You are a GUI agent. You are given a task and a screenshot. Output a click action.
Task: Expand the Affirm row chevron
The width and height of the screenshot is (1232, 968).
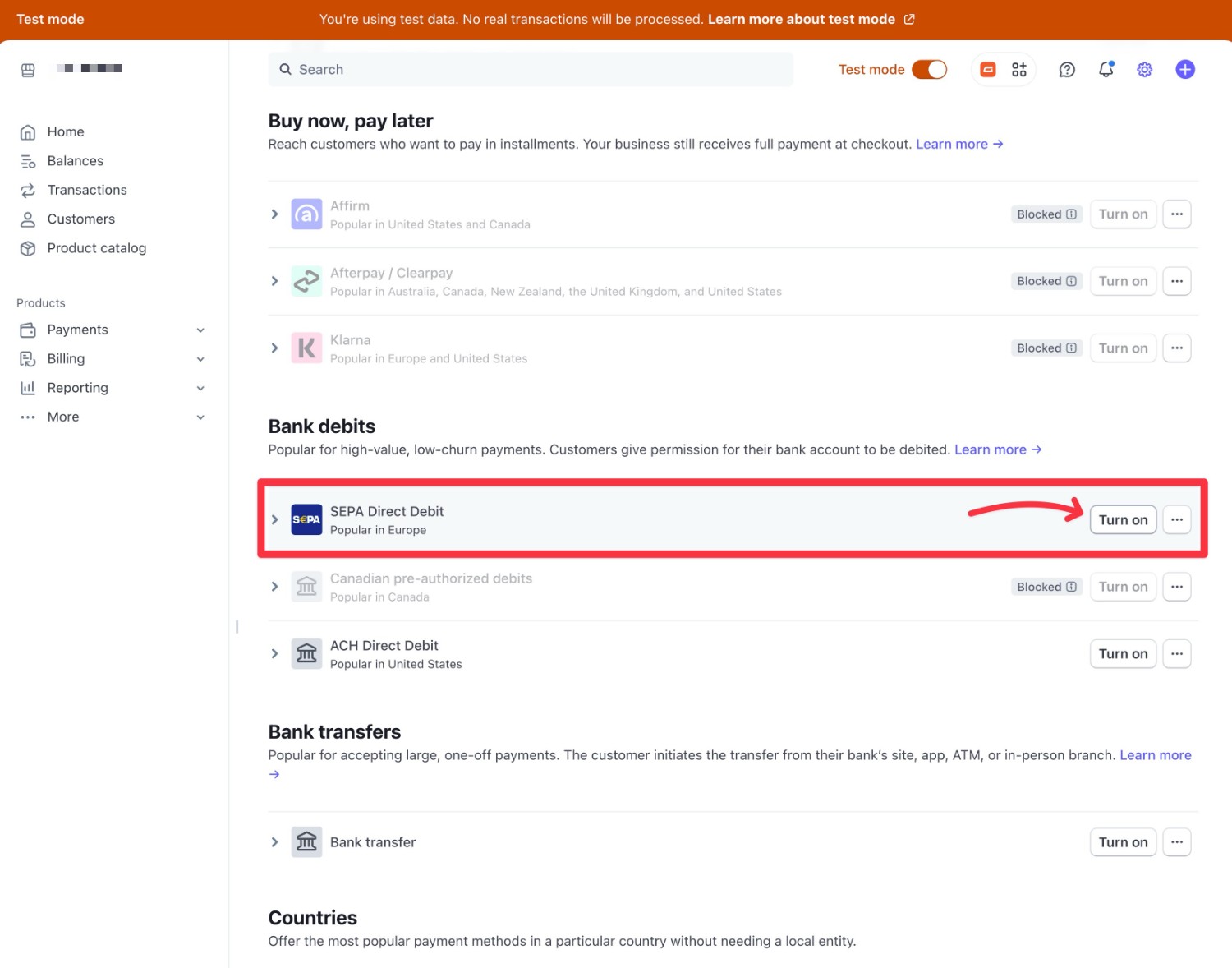274,214
